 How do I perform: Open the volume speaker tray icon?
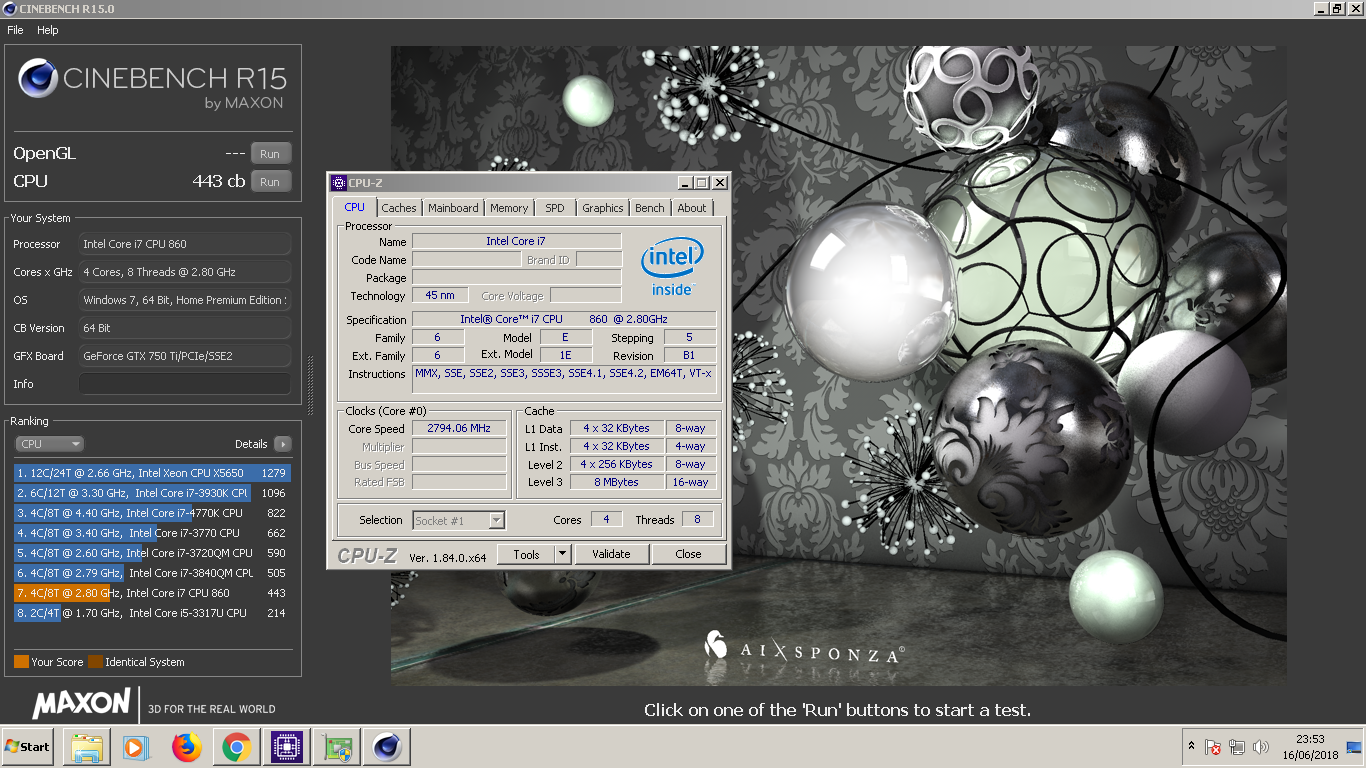coord(1261,747)
